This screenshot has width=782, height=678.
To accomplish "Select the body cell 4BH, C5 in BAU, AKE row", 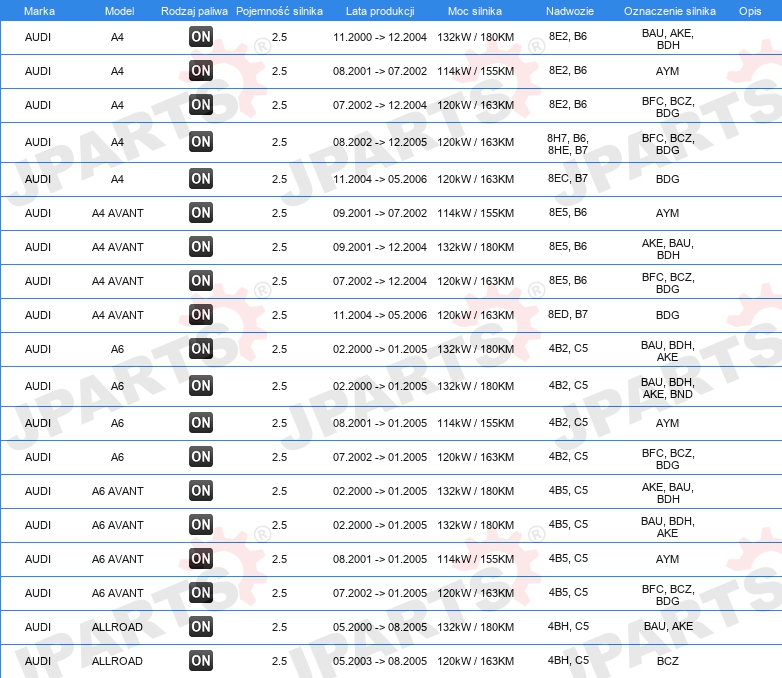I will [568, 626].
